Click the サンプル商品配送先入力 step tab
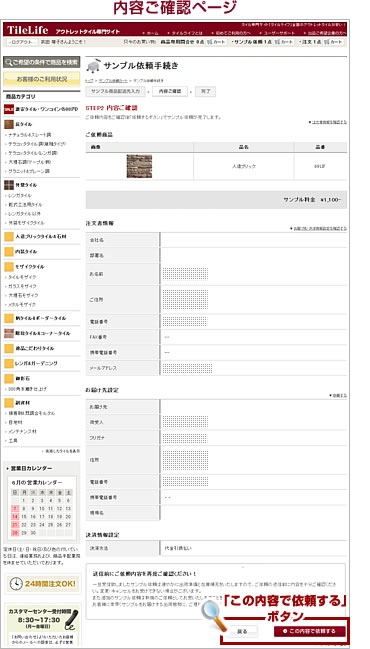The width and height of the screenshot is (370, 649). pos(115,91)
